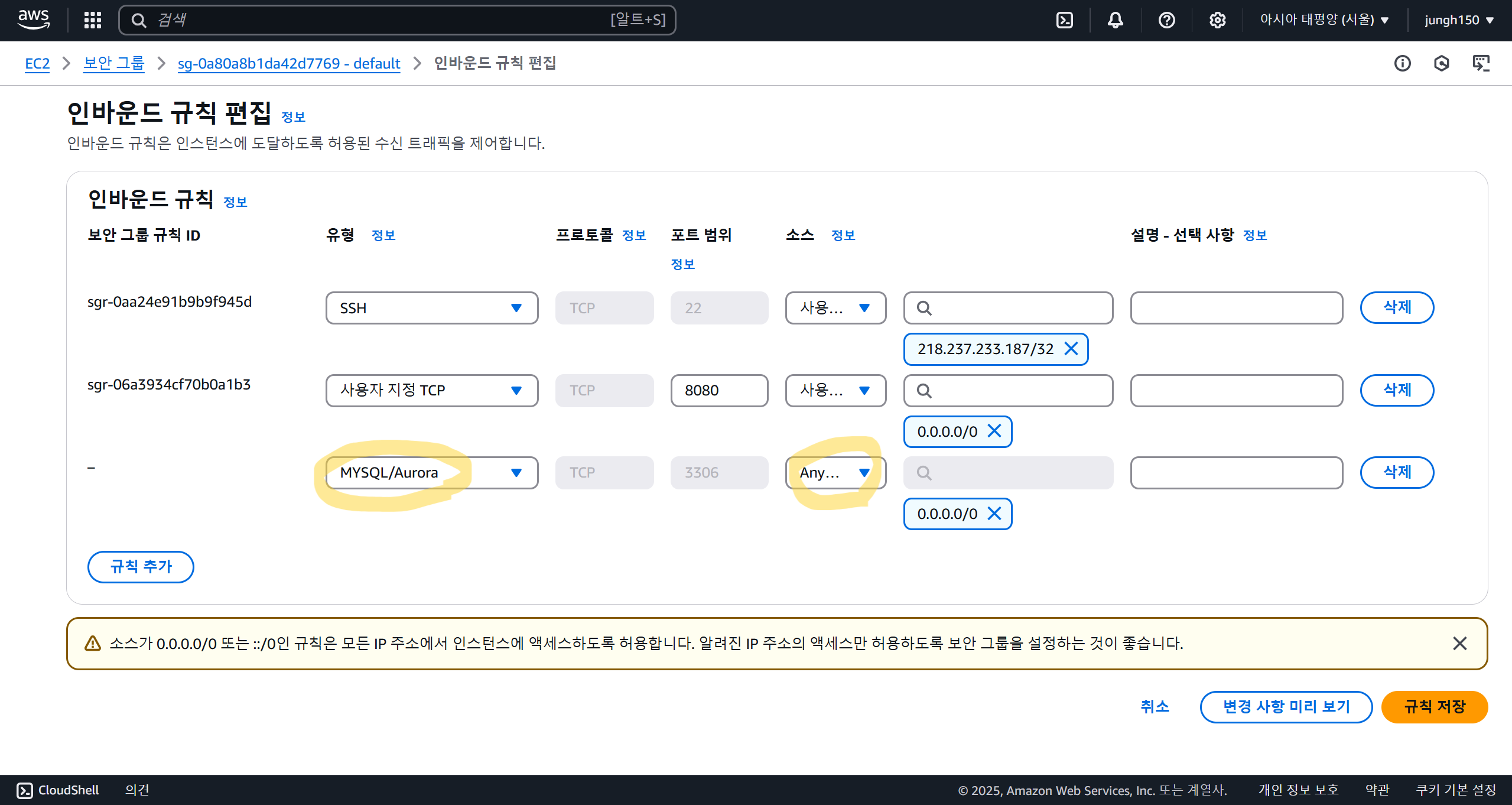Click description field for 8080 rule
Image resolution: width=1512 pixels, height=805 pixels.
1236,390
